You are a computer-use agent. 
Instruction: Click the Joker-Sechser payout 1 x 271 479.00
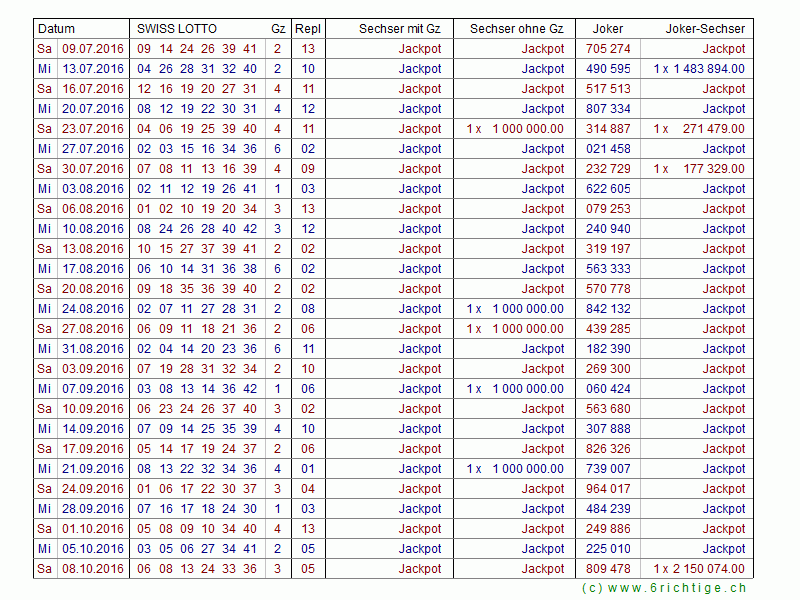[699, 129]
